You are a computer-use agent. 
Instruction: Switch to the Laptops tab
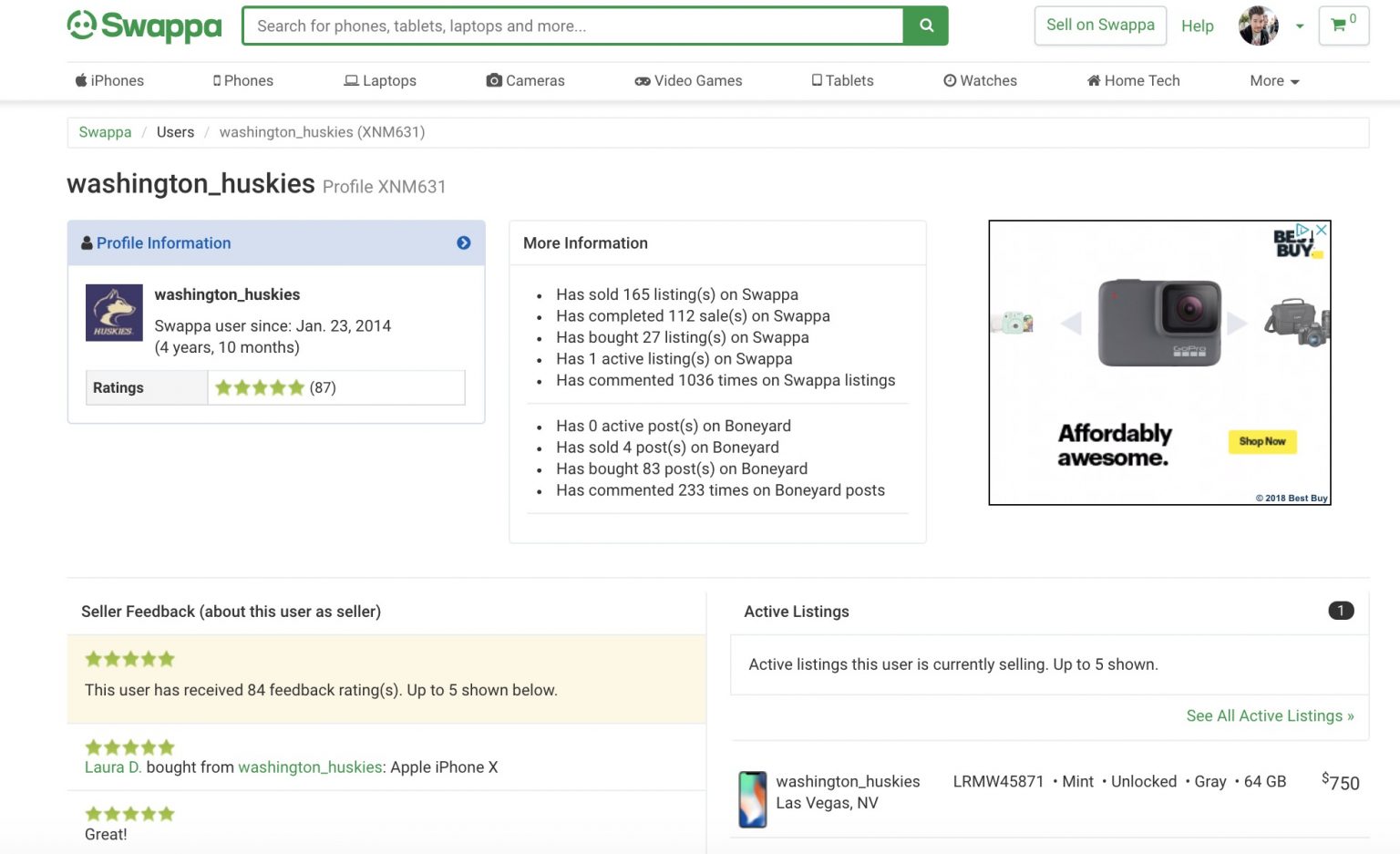[x=380, y=80]
